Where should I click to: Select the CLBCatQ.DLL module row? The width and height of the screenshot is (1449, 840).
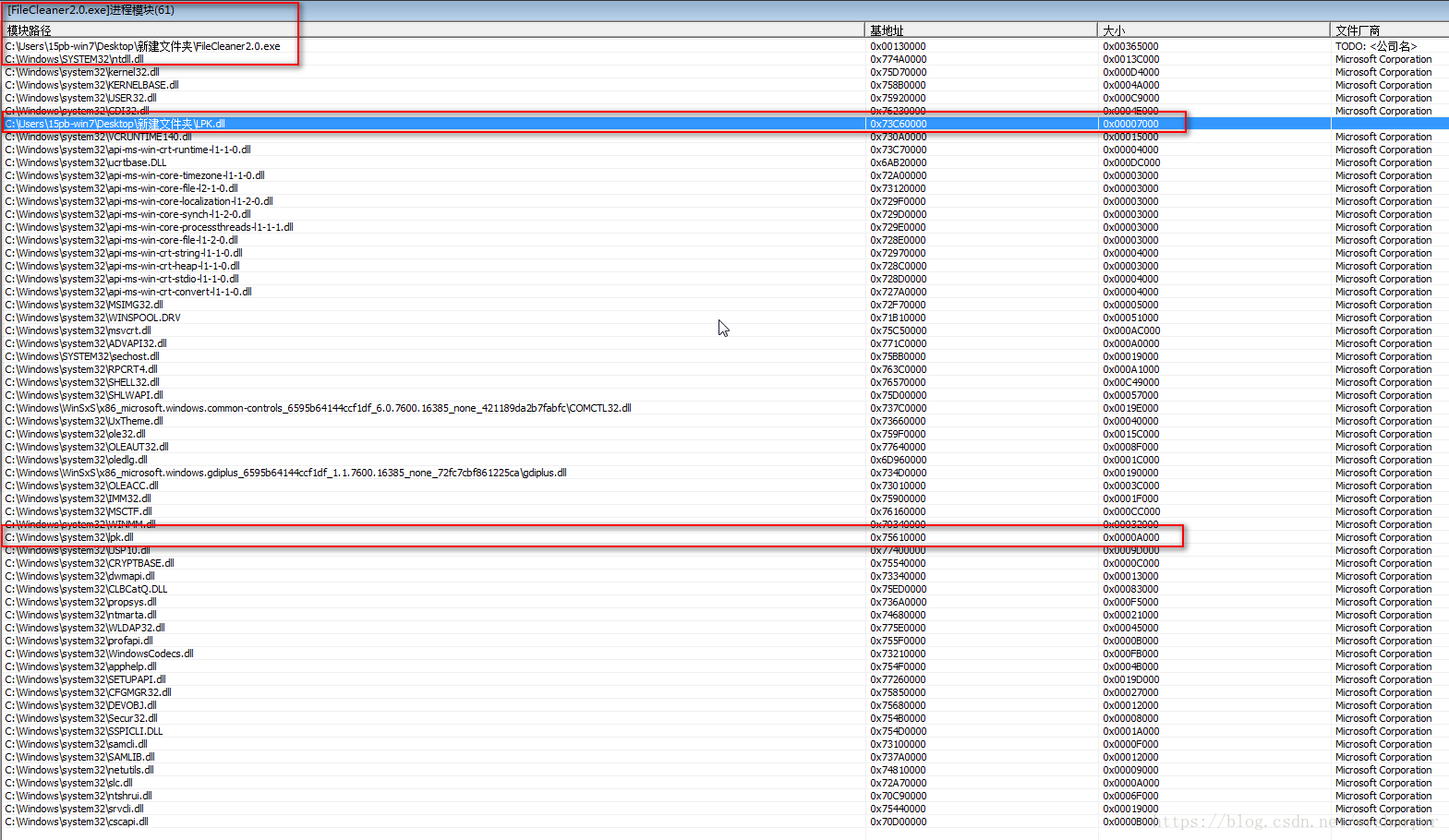pos(724,589)
